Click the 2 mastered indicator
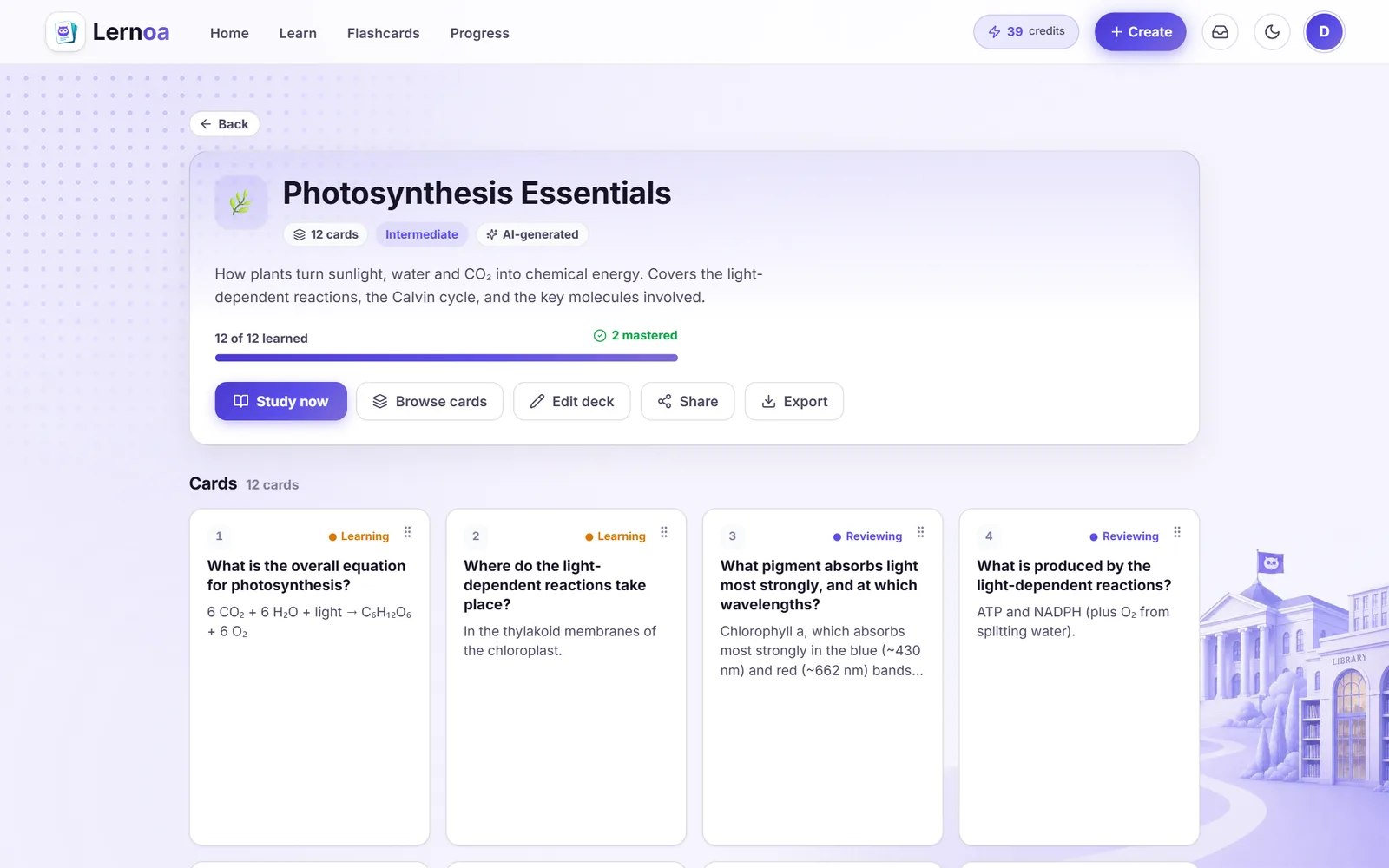 click(x=635, y=335)
